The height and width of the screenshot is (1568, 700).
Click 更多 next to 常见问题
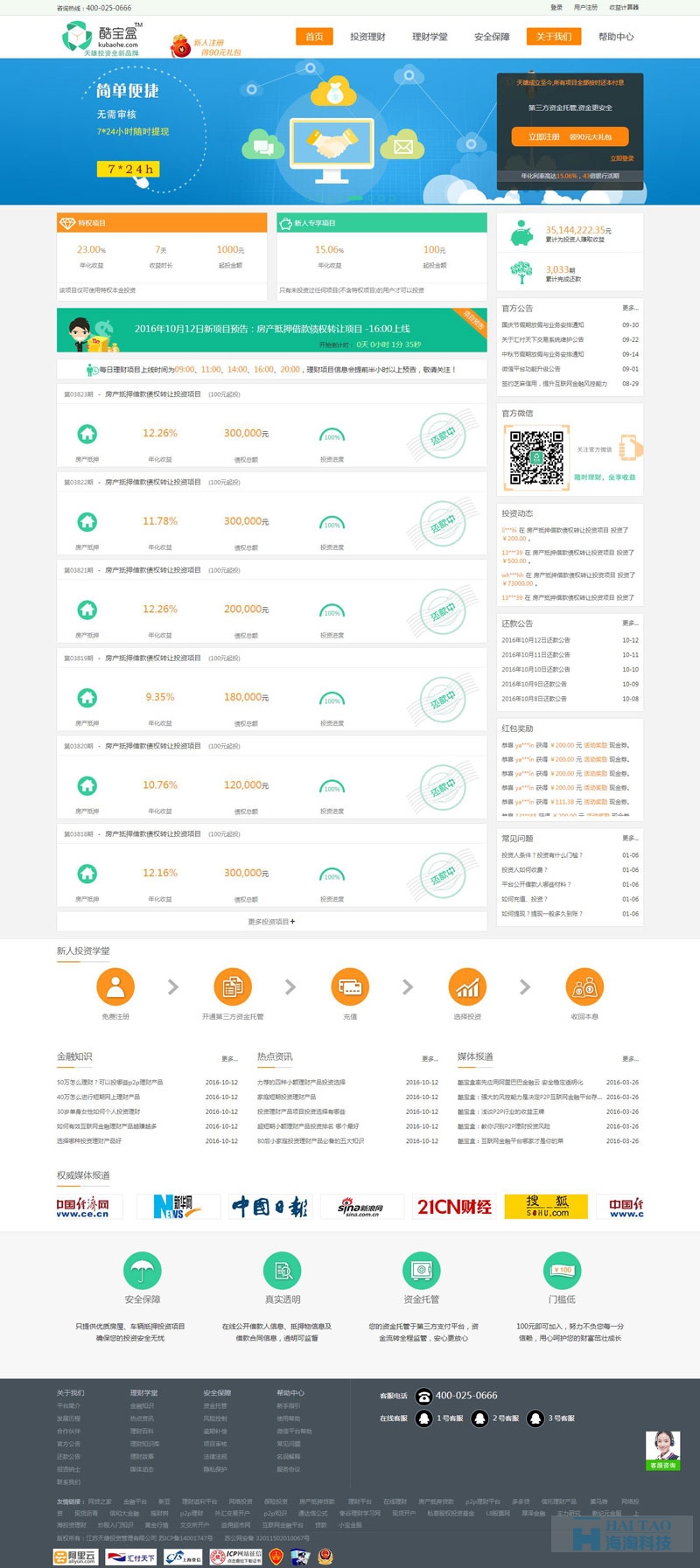click(x=630, y=839)
